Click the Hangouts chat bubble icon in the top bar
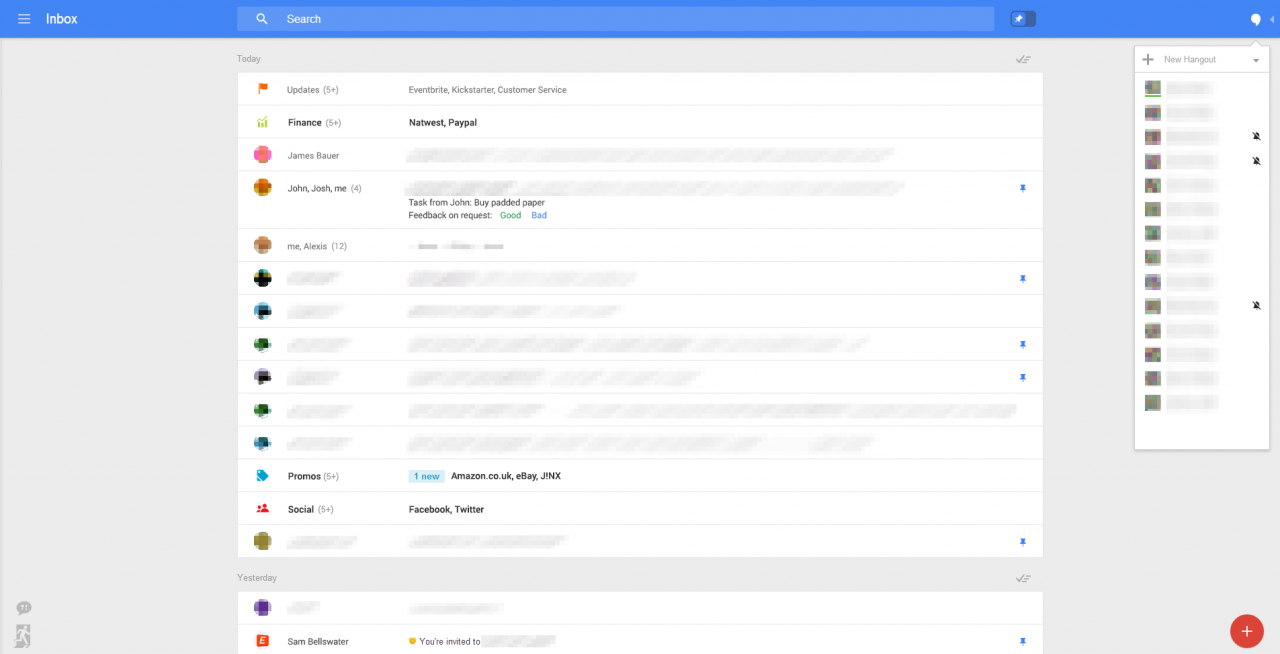1280x654 pixels. point(1256,19)
